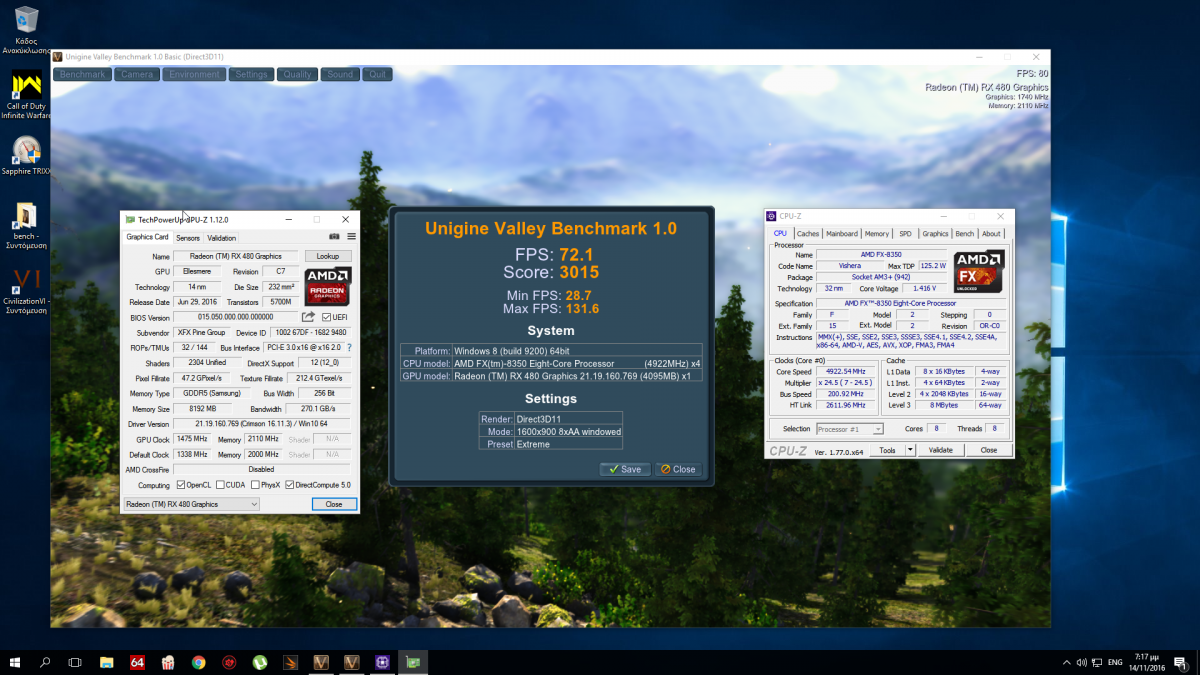The width and height of the screenshot is (1200, 675).
Task: Click the Close button in GPU-Z
Action: coord(334,504)
